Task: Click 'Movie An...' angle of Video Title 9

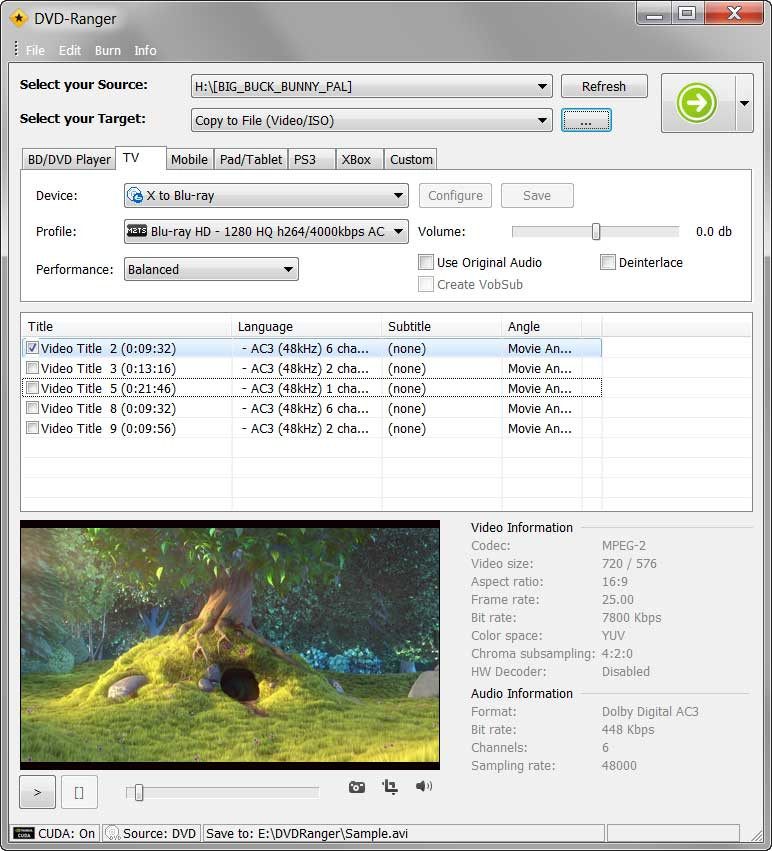Action: click(x=540, y=429)
